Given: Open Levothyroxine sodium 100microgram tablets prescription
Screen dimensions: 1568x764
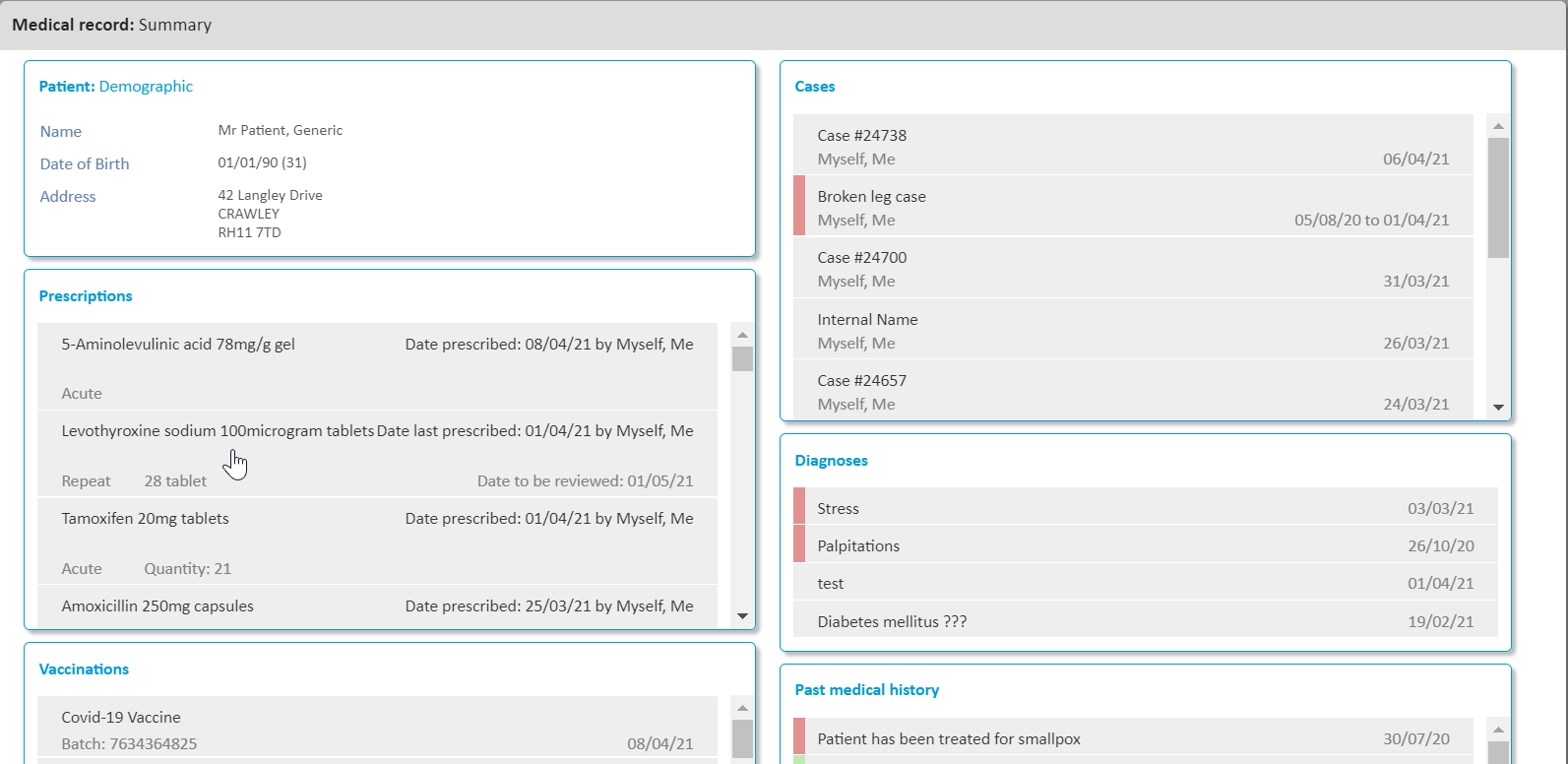Looking at the screenshot, I should tap(218, 431).
